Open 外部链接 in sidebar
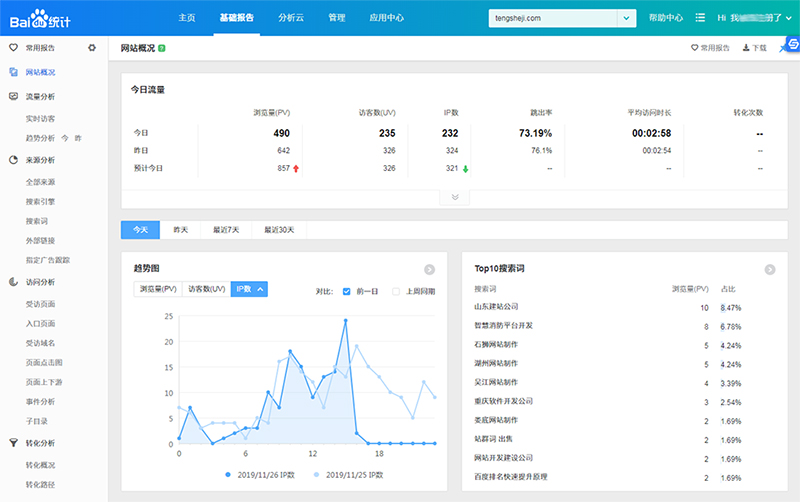 (40, 240)
